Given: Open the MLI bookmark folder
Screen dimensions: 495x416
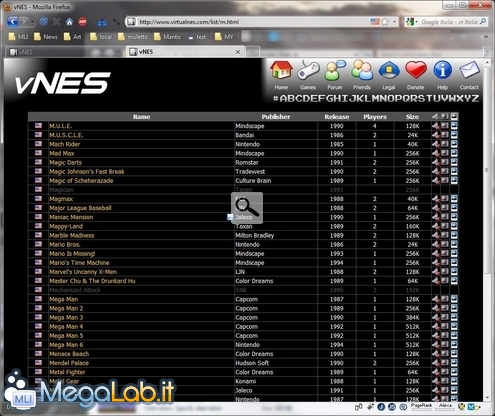Looking at the screenshot, I should pyautogui.click(x=19, y=37).
